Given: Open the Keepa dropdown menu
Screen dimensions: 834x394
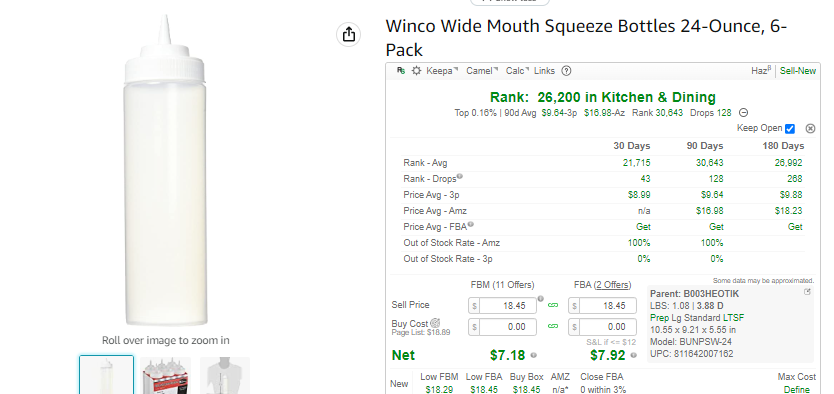Looking at the screenshot, I should tap(441, 71).
